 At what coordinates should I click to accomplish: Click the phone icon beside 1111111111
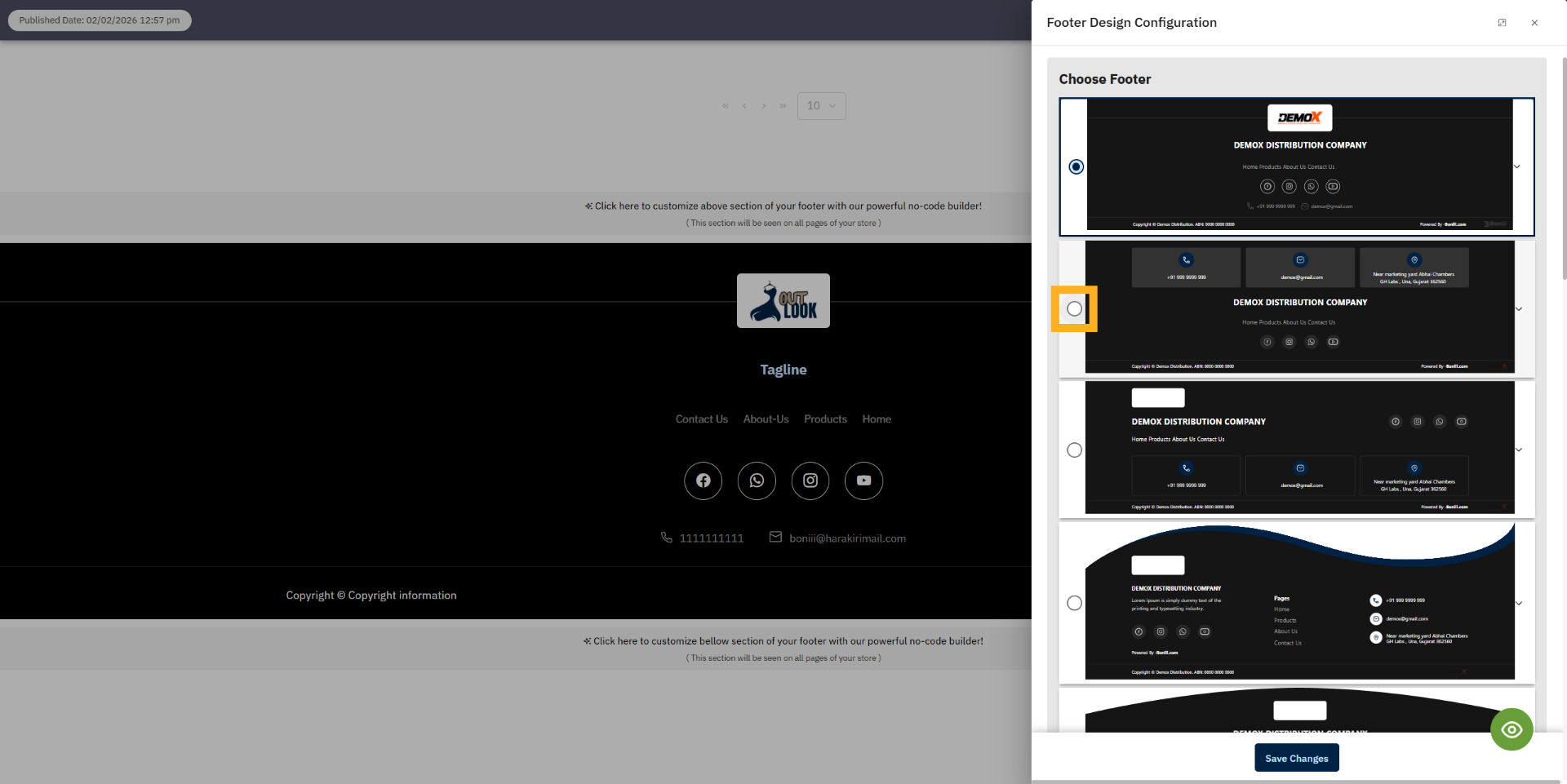pyautogui.click(x=666, y=537)
